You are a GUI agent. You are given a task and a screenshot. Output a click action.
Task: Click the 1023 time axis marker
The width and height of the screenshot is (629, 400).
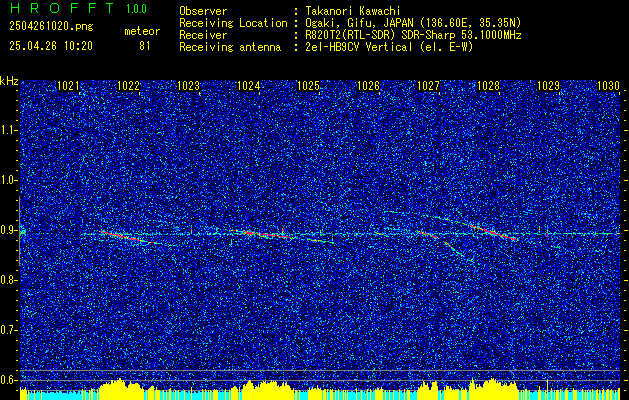pyautogui.click(x=188, y=85)
